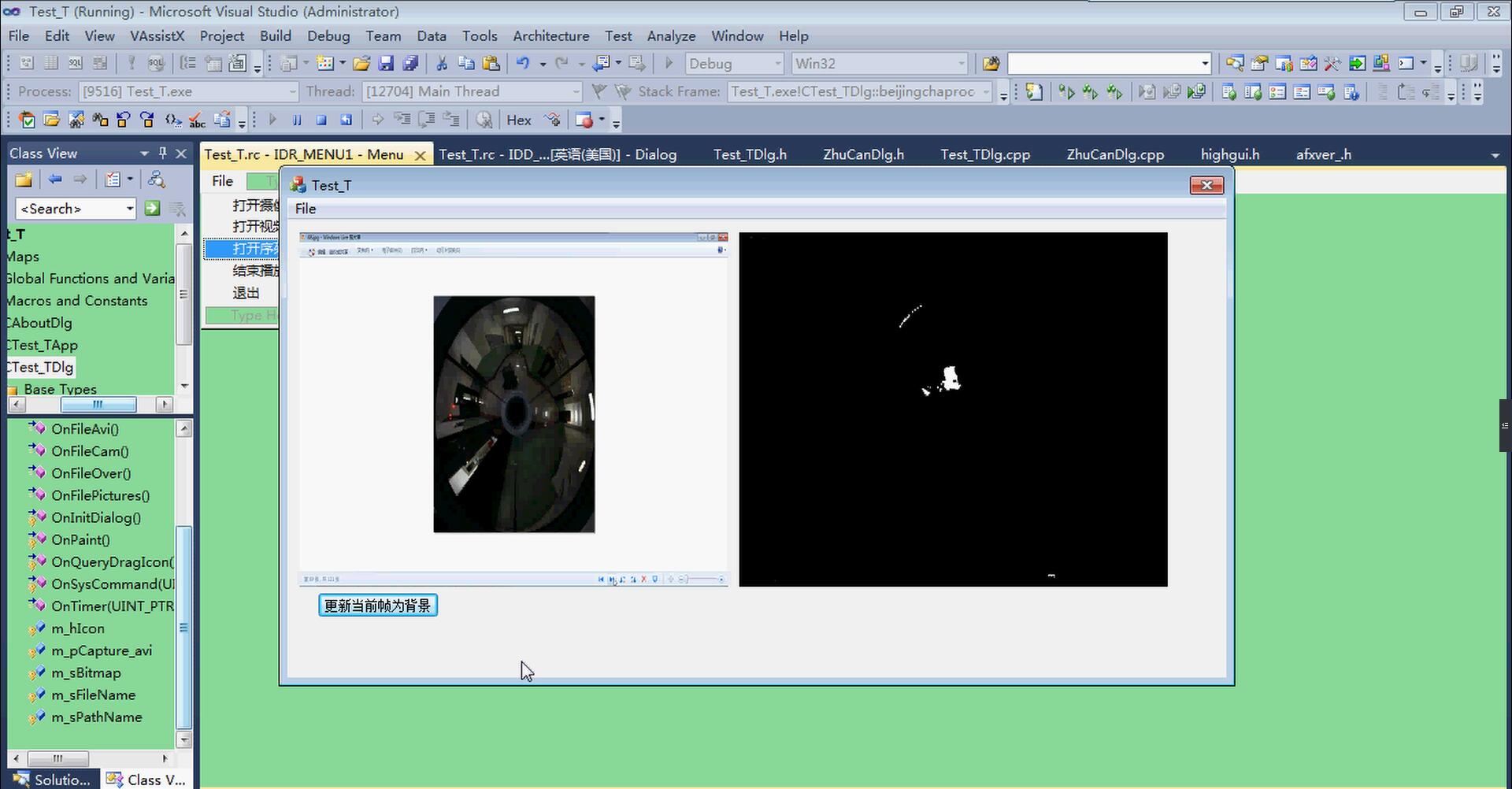Click Class View upper pane horizontal scrollbar thumb

click(98, 405)
